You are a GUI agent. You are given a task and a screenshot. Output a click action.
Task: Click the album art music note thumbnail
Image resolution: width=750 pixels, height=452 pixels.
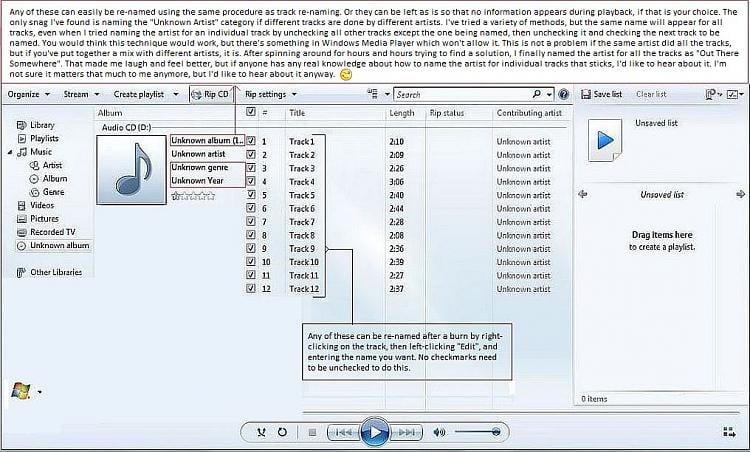click(x=132, y=169)
